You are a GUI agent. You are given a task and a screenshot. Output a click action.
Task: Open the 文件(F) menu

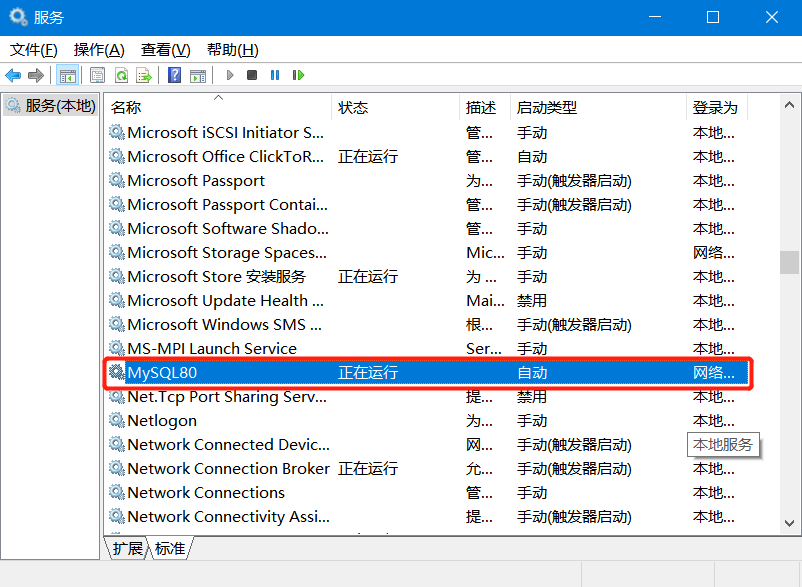coord(34,50)
